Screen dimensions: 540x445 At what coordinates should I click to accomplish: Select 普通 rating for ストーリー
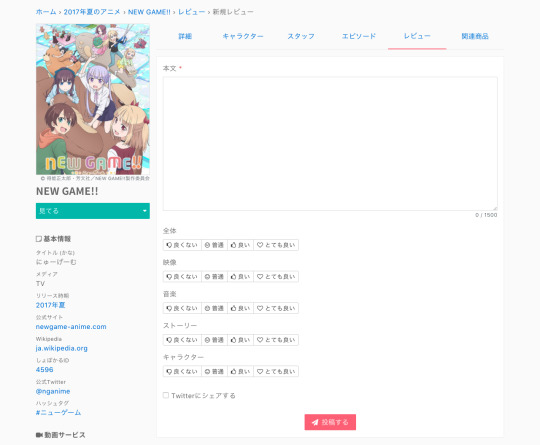pos(214,340)
